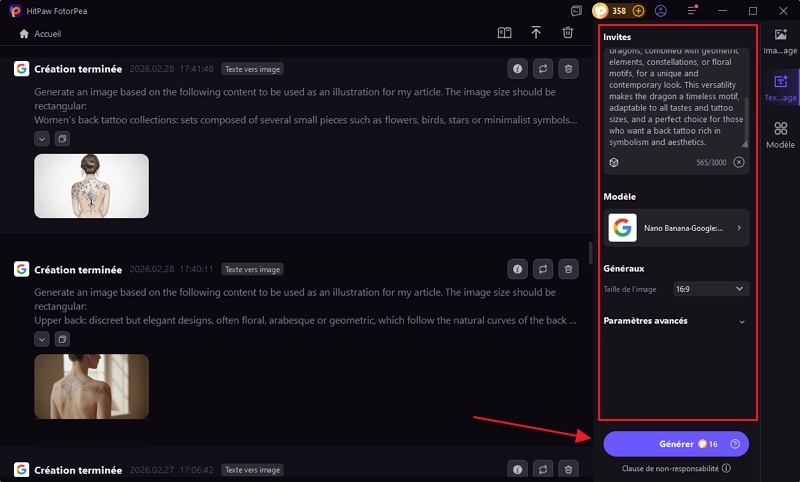Show info for the 17:41:48 creation
This screenshot has height=482, width=800.
pyautogui.click(x=517, y=69)
